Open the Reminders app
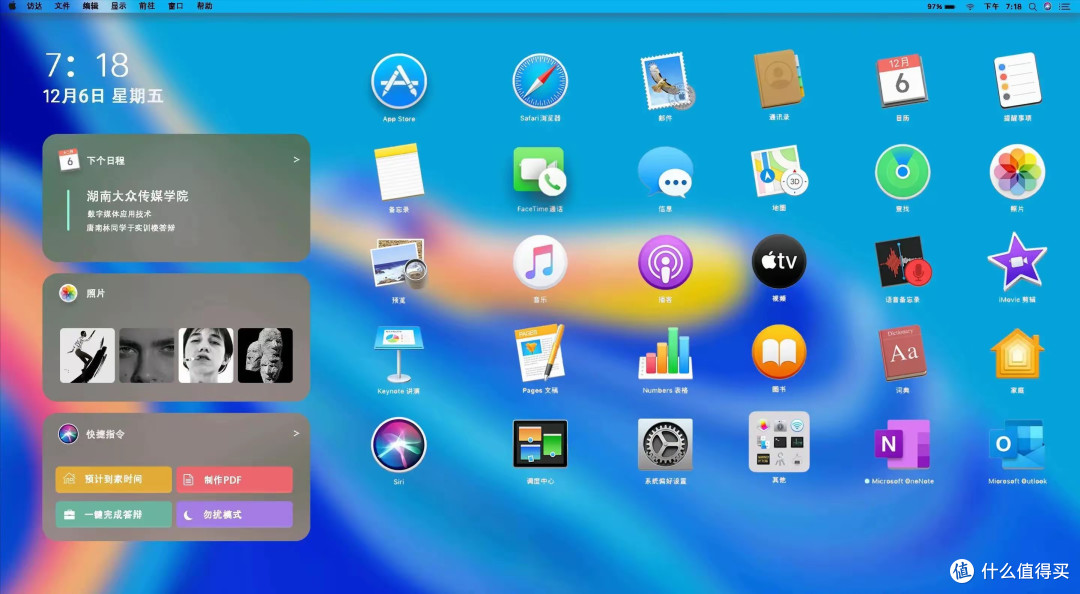The image size is (1080, 594). pos(1017,81)
